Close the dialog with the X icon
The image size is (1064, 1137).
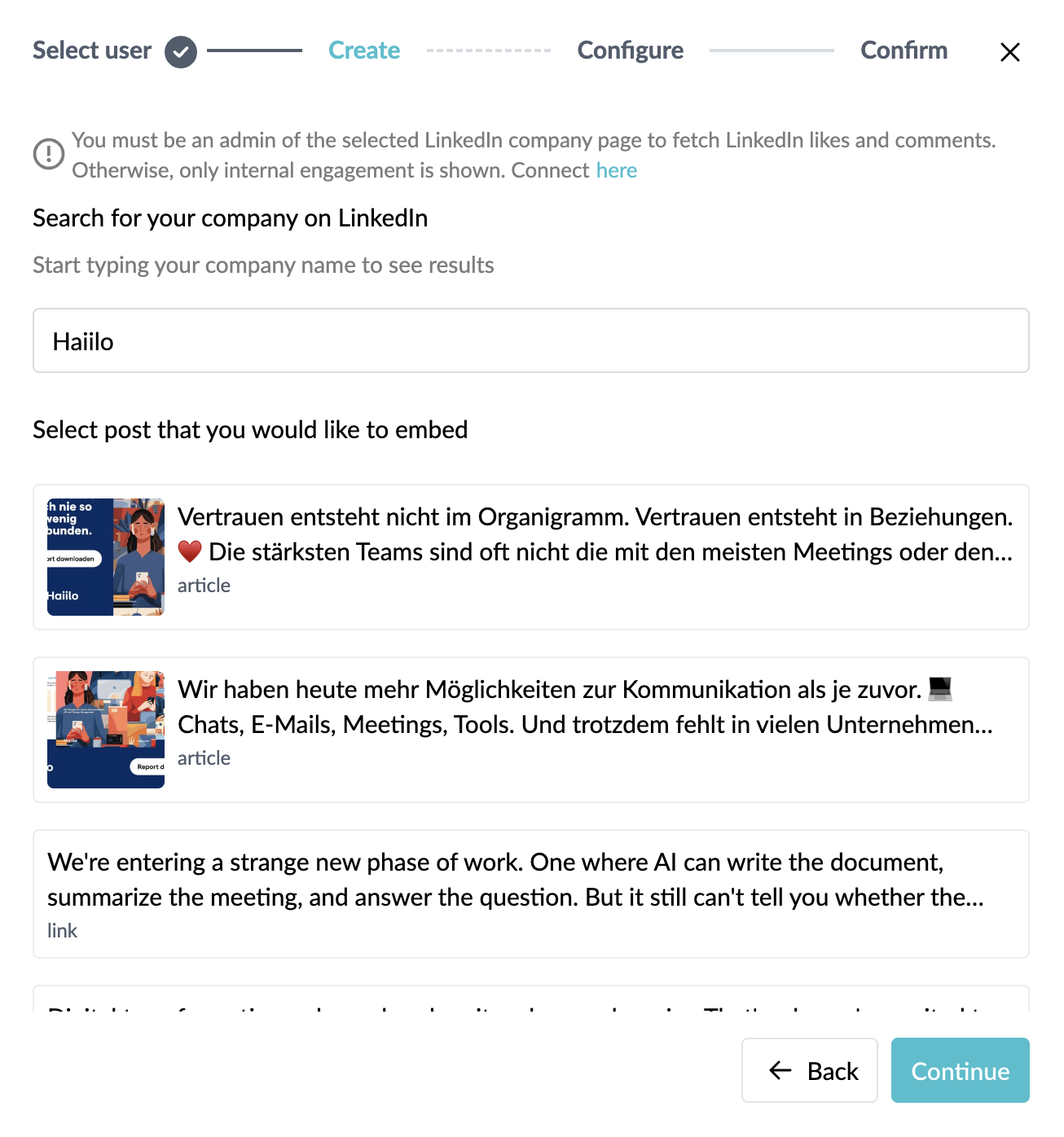1009,52
